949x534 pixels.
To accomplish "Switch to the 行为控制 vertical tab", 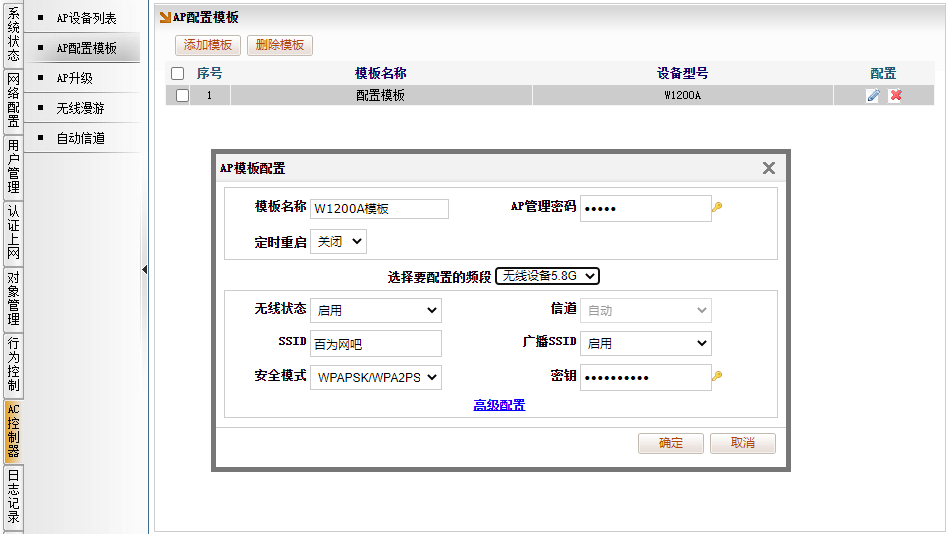I will coord(13,365).
